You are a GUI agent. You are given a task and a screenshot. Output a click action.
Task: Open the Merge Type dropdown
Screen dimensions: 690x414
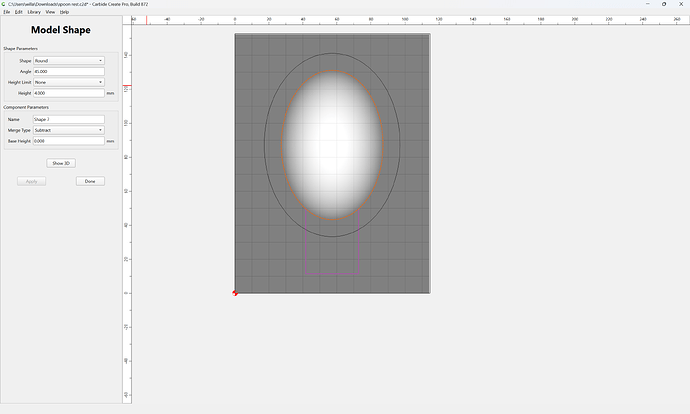click(69, 130)
